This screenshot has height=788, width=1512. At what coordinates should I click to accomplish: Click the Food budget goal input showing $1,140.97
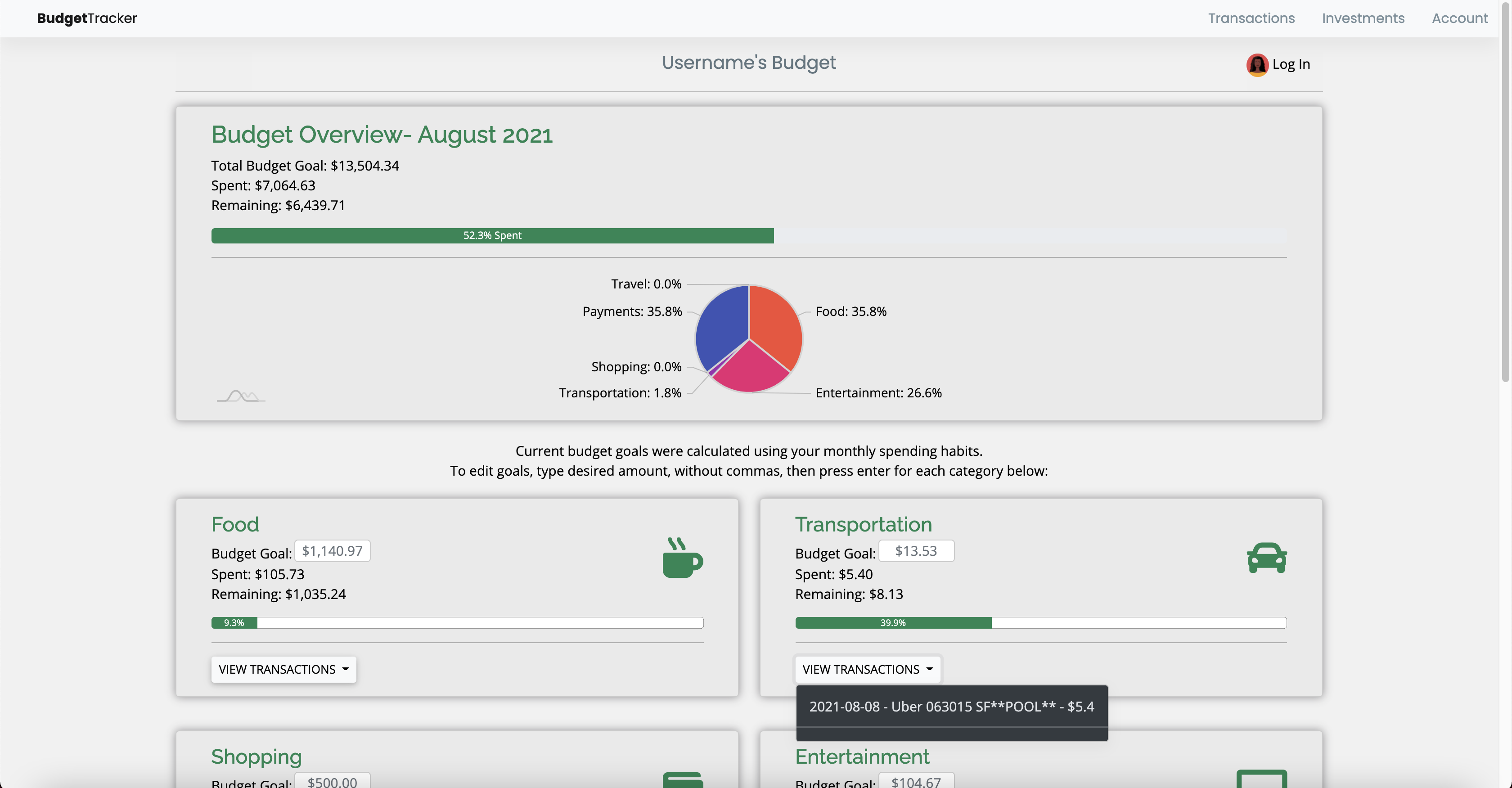tap(332, 551)
